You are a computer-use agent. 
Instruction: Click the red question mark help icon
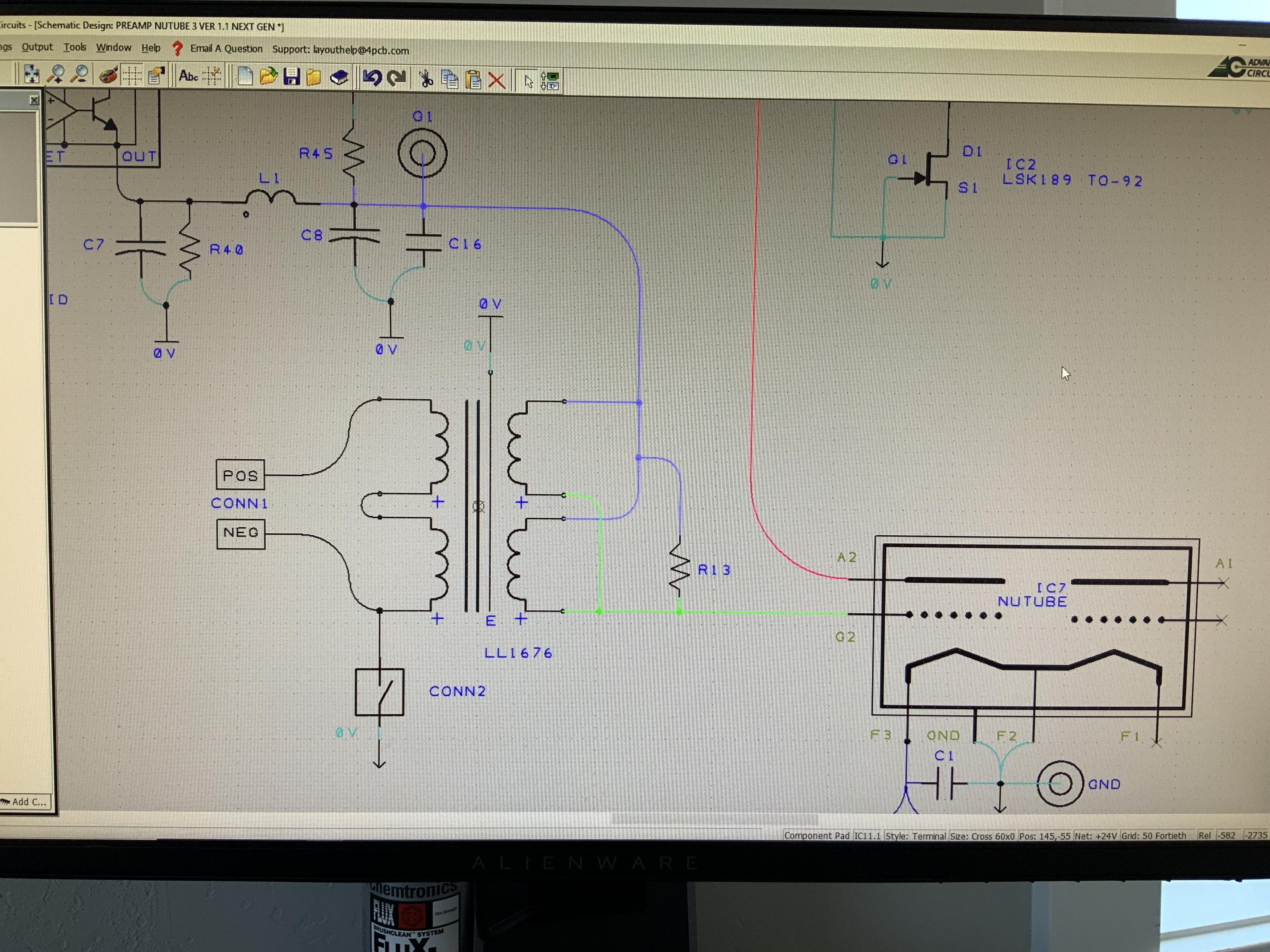click(178, 48)
